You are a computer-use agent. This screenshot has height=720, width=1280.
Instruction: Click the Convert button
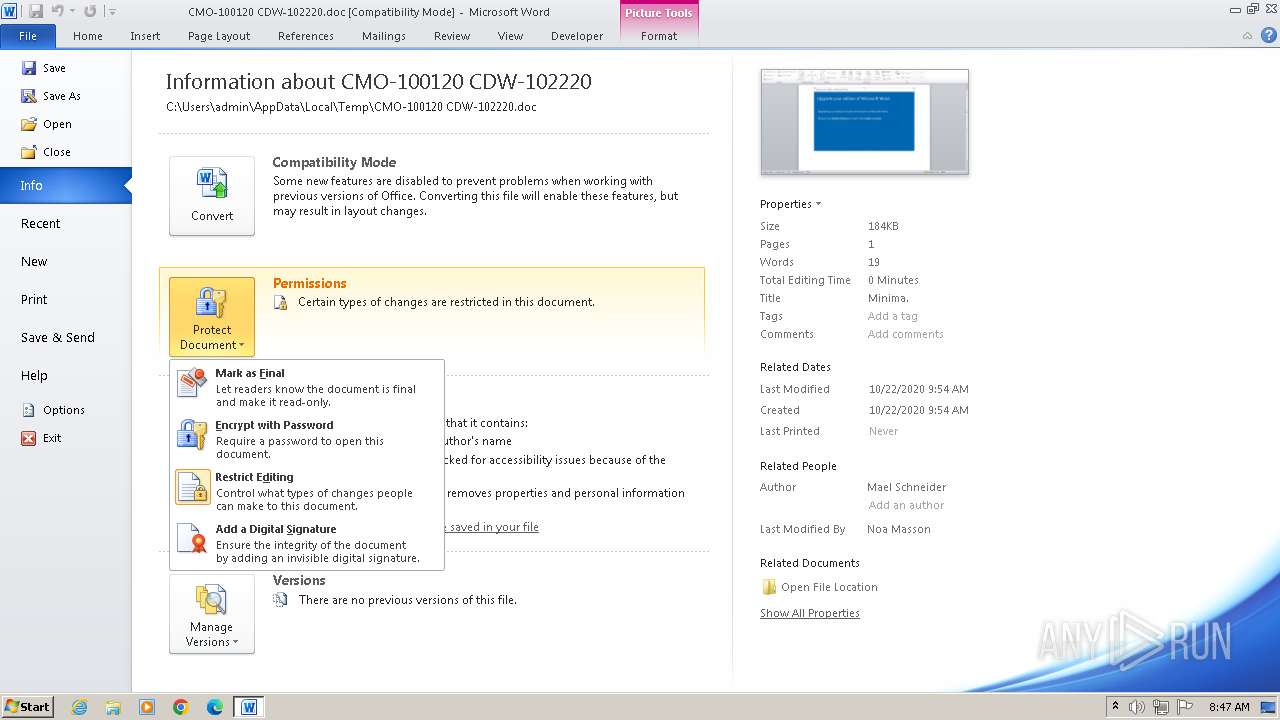click(x=212, y=196)
